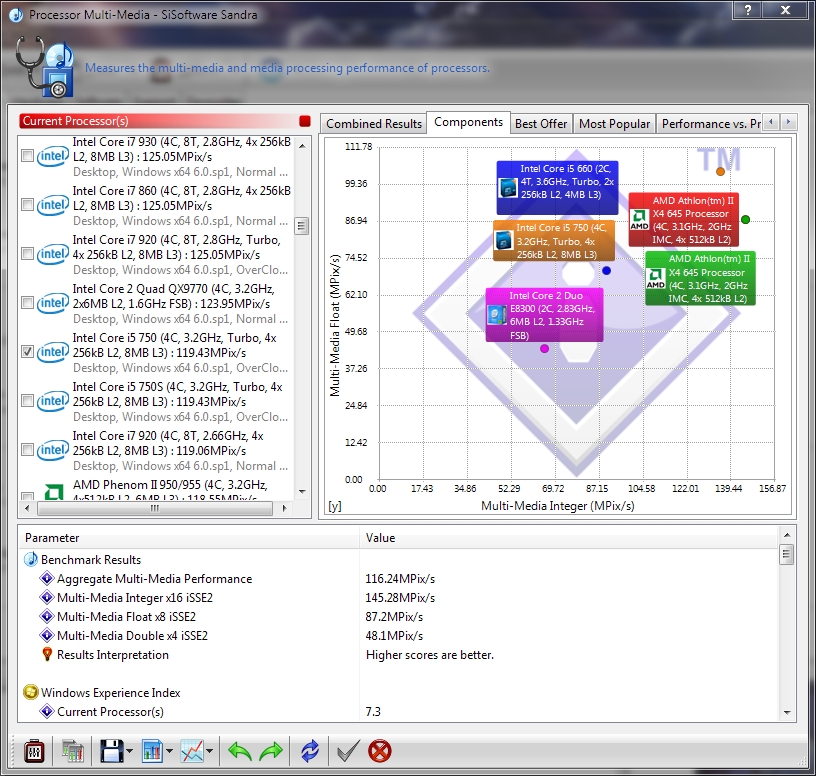Click the red AMD Athlon II X4 645 label
816x776 pixels.
683,220
